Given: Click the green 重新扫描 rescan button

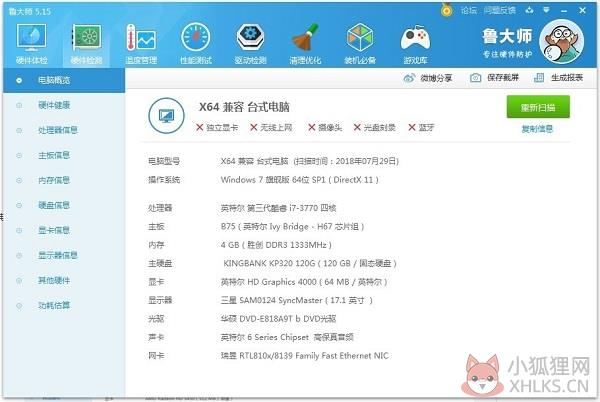Looking at the screenshot, I should tap(538, 107).
